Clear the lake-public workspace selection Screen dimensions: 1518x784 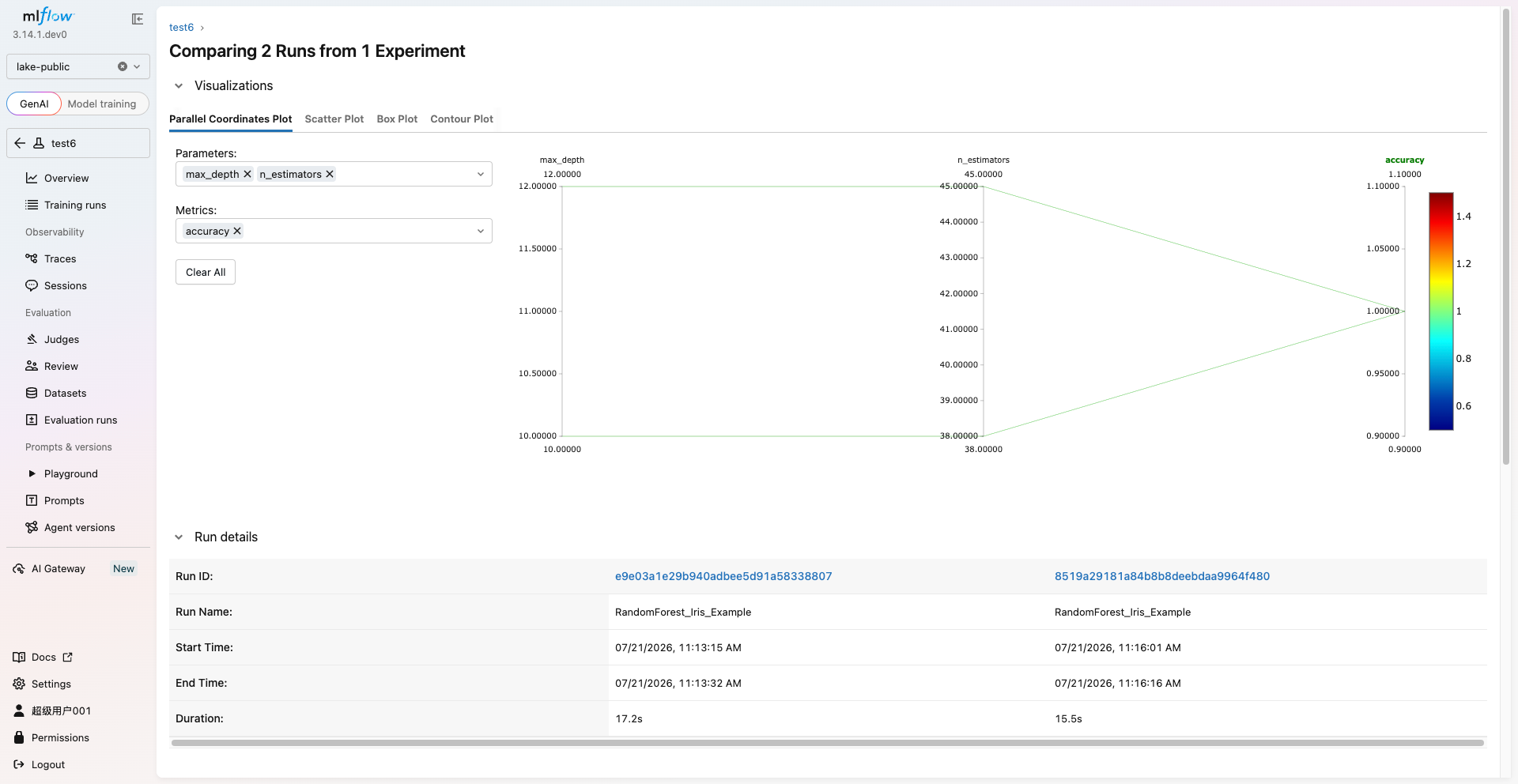pos(123,66)
